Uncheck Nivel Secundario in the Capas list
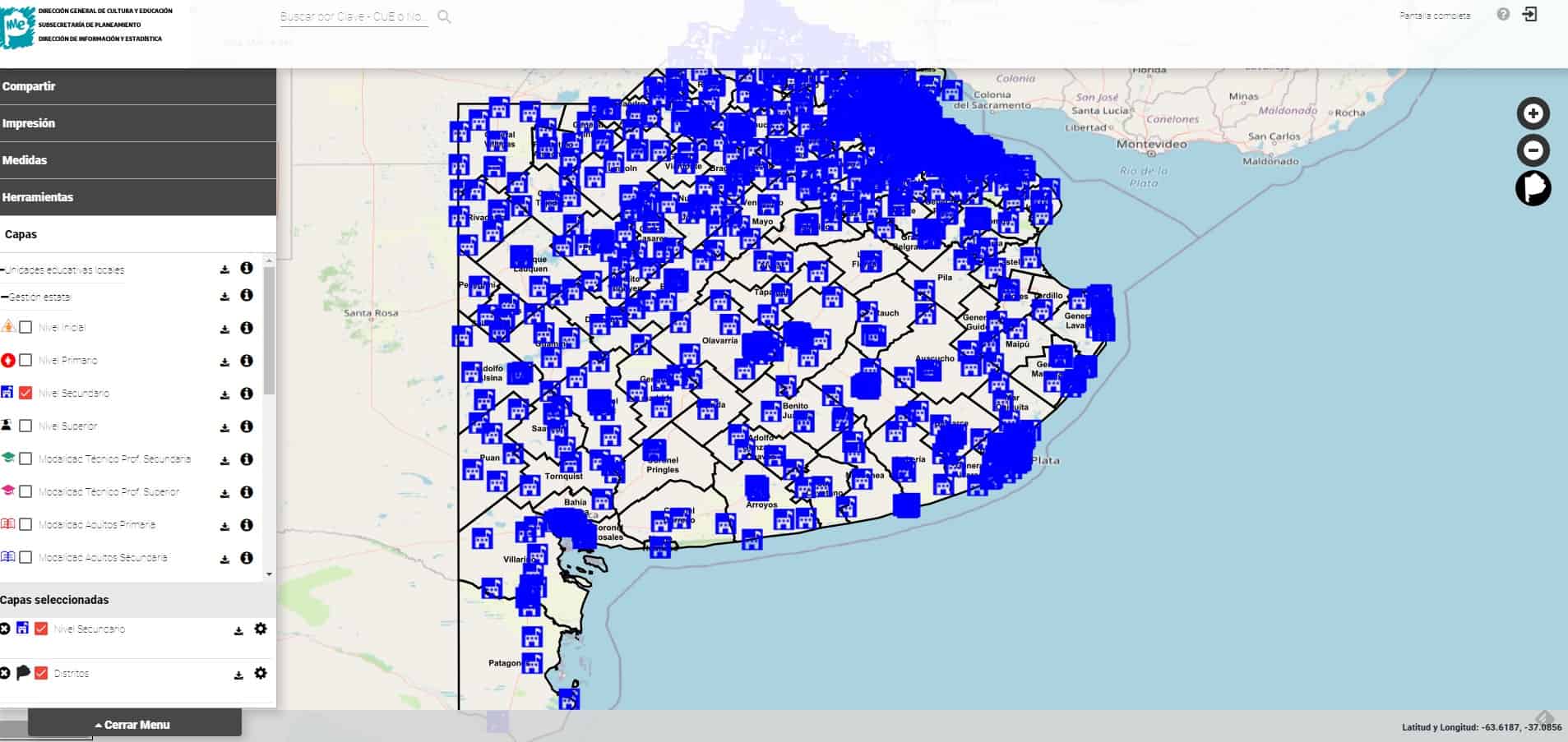1568x742 pixels. [25, 393]
